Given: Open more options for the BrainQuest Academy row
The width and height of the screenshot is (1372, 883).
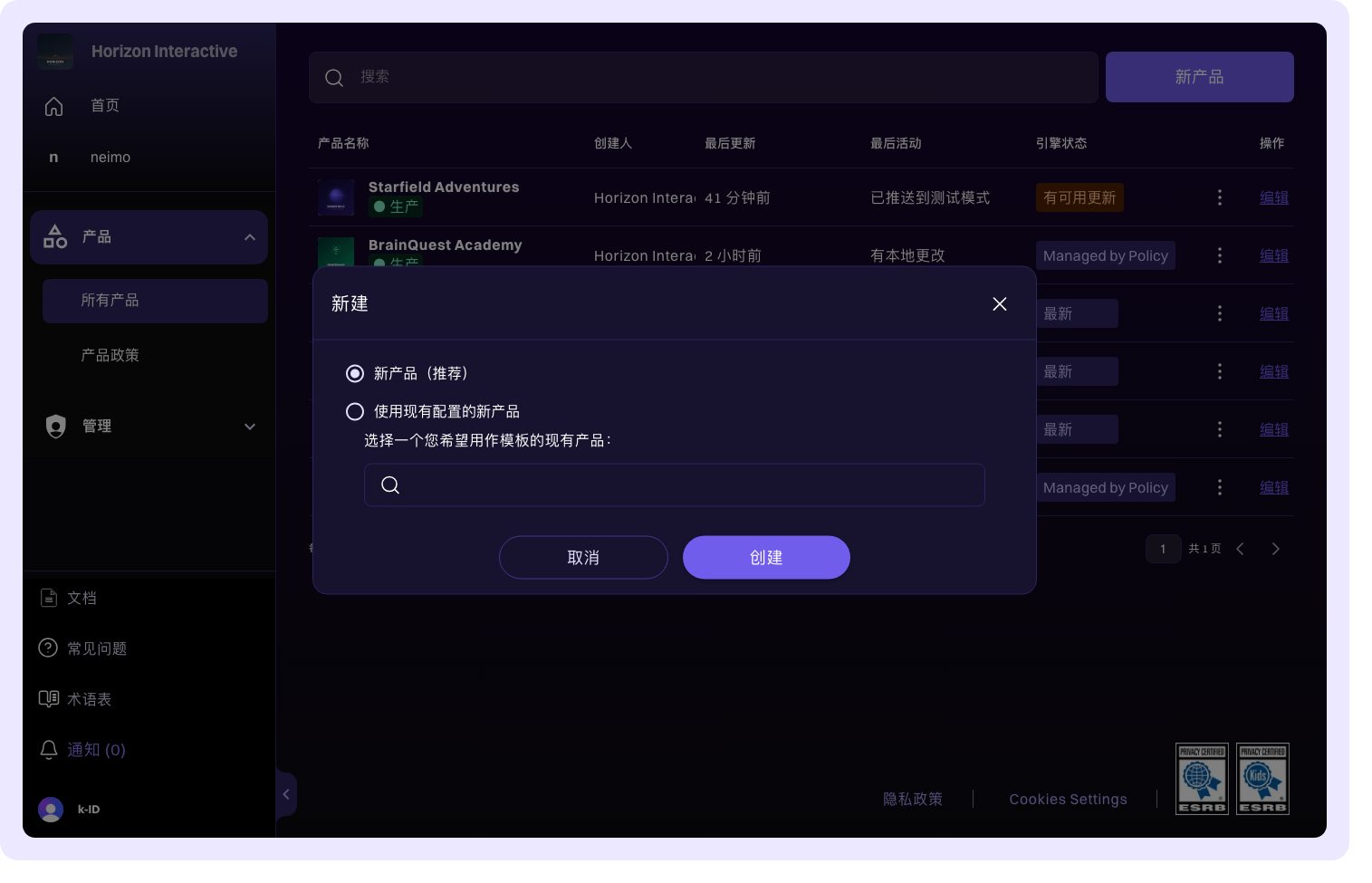Looking at the screenshot, I should pyautogui.click(x=1220, y=255).
